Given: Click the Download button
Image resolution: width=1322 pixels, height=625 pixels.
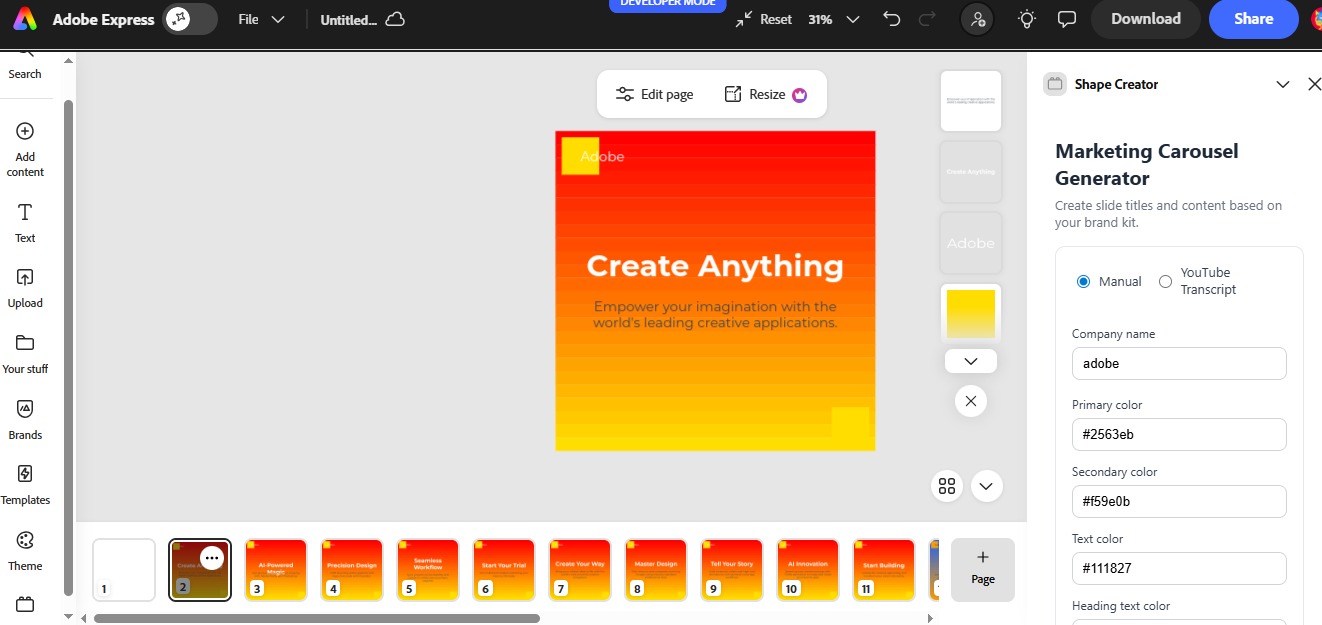Looking at the screenshot, I should pos(1145,19).
